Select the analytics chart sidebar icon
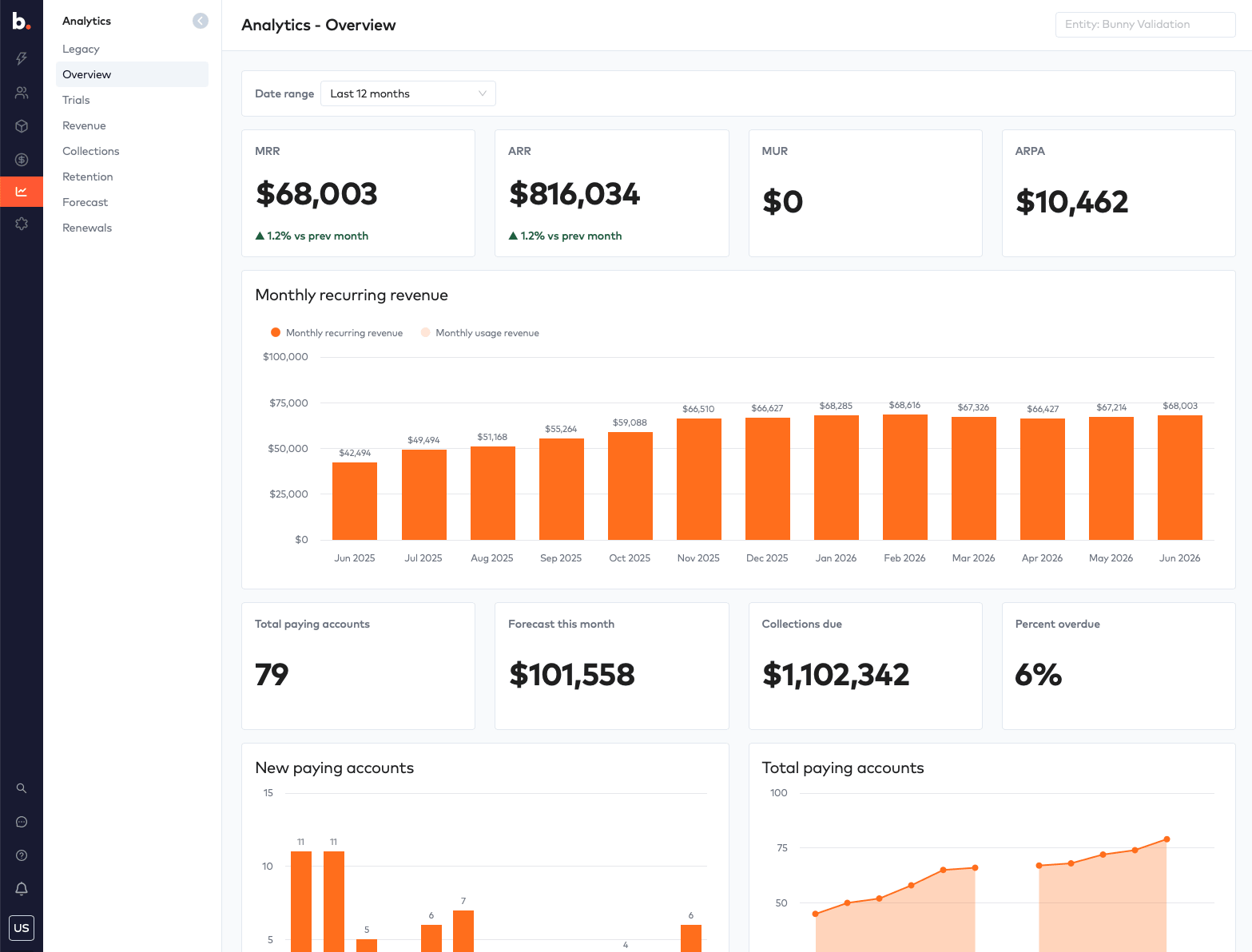 point(22,192)
